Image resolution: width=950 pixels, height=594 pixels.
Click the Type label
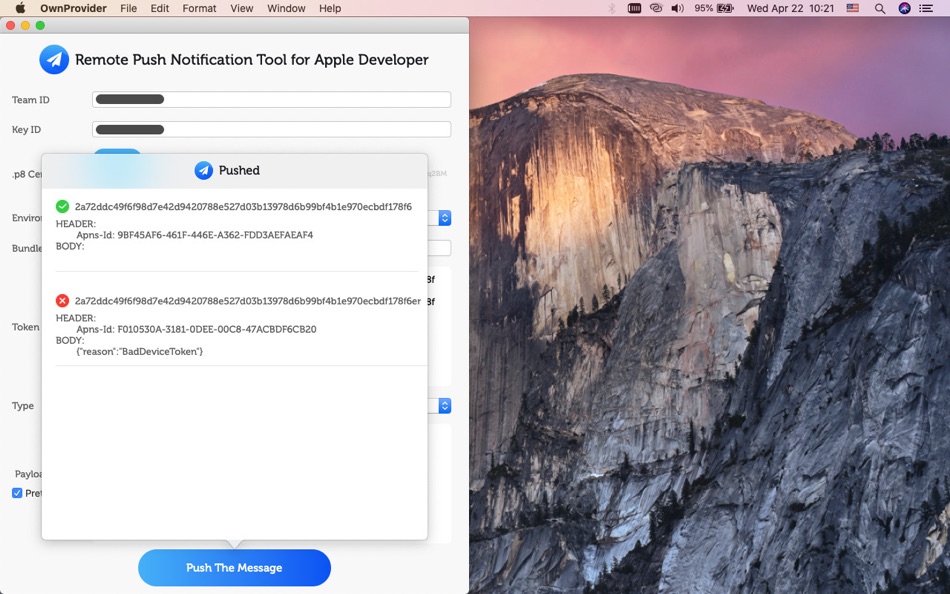pyautogui.click(x=23, y=405)
